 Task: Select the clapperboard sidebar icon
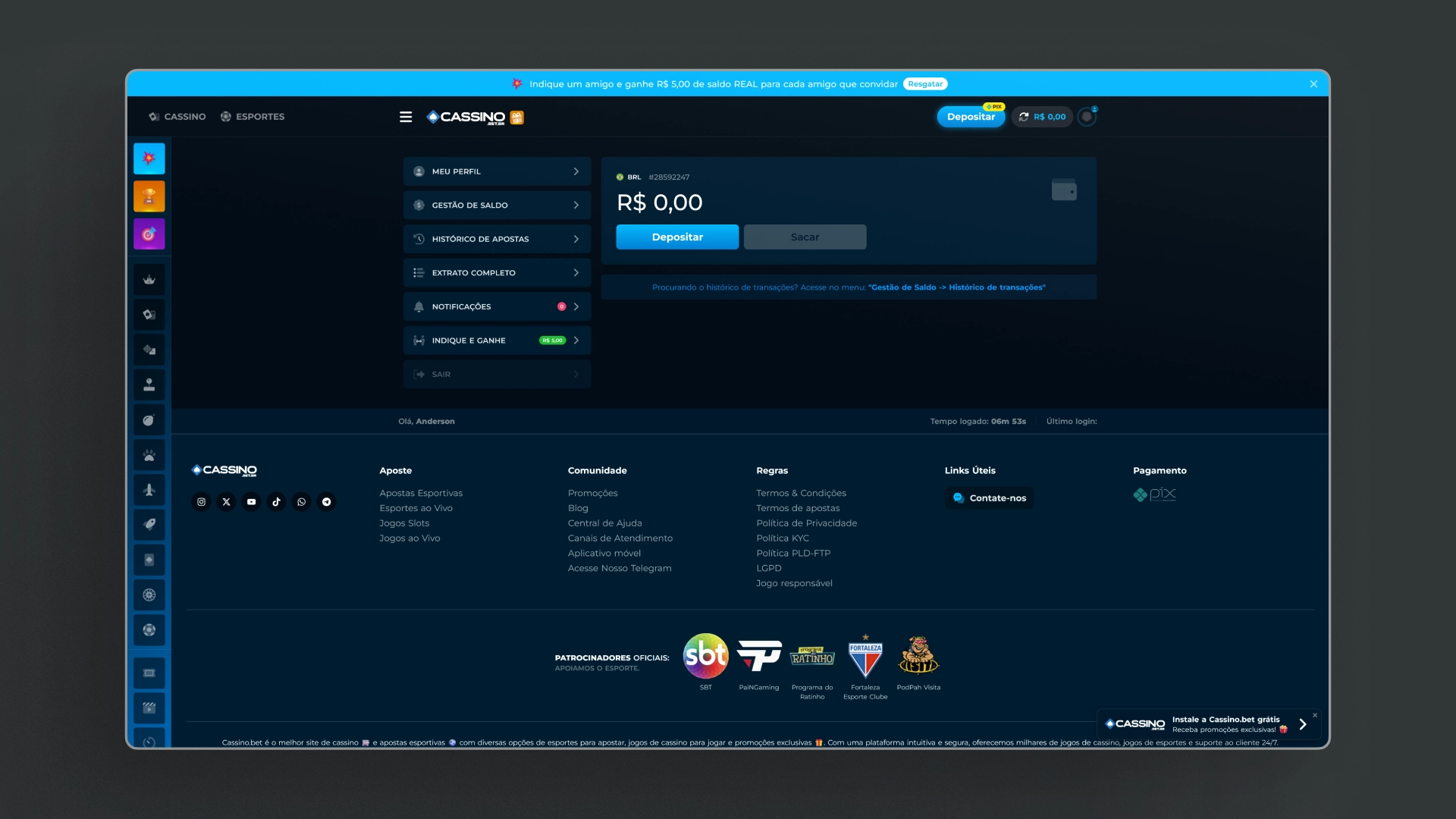pyautogui.click(x=149, y=708)
